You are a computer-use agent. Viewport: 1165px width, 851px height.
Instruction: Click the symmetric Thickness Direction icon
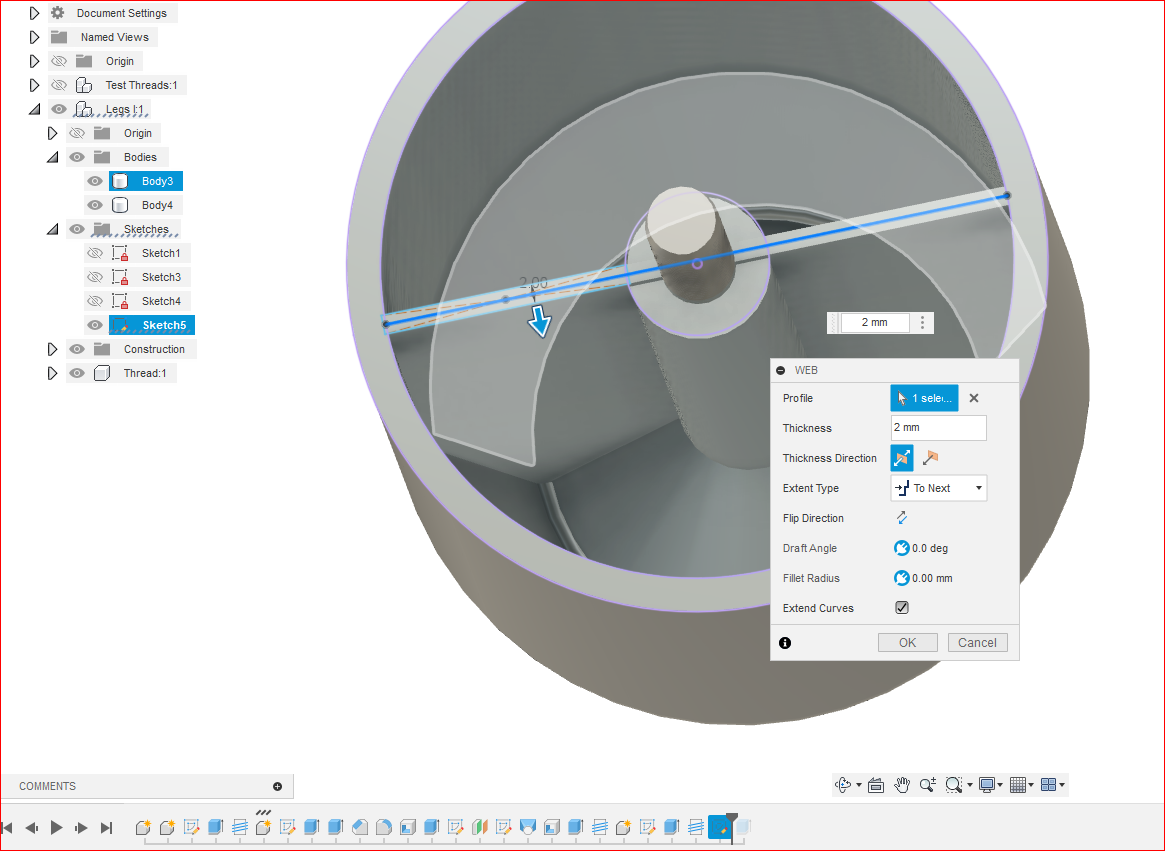[902, 457]
